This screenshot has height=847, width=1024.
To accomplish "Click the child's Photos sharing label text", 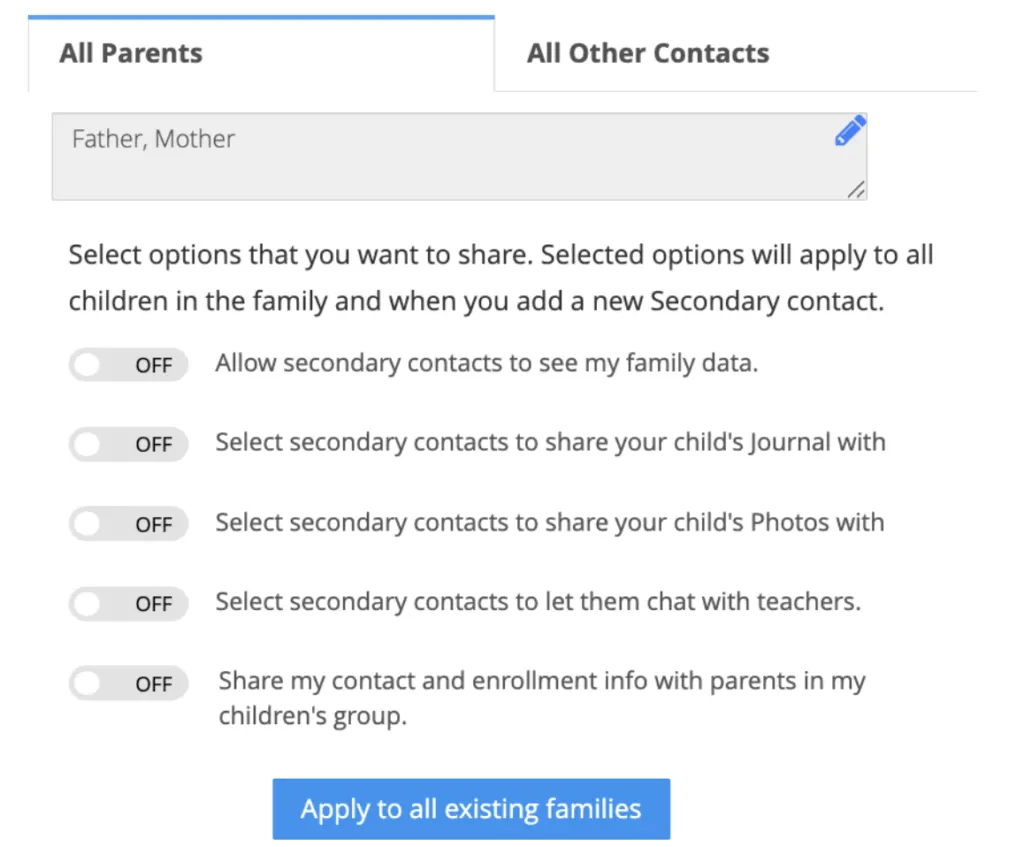I will [549, 522].
